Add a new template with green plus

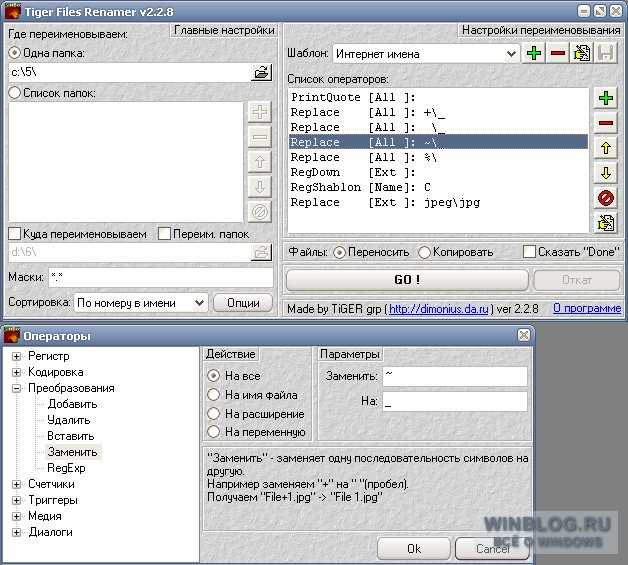point(533,53)
